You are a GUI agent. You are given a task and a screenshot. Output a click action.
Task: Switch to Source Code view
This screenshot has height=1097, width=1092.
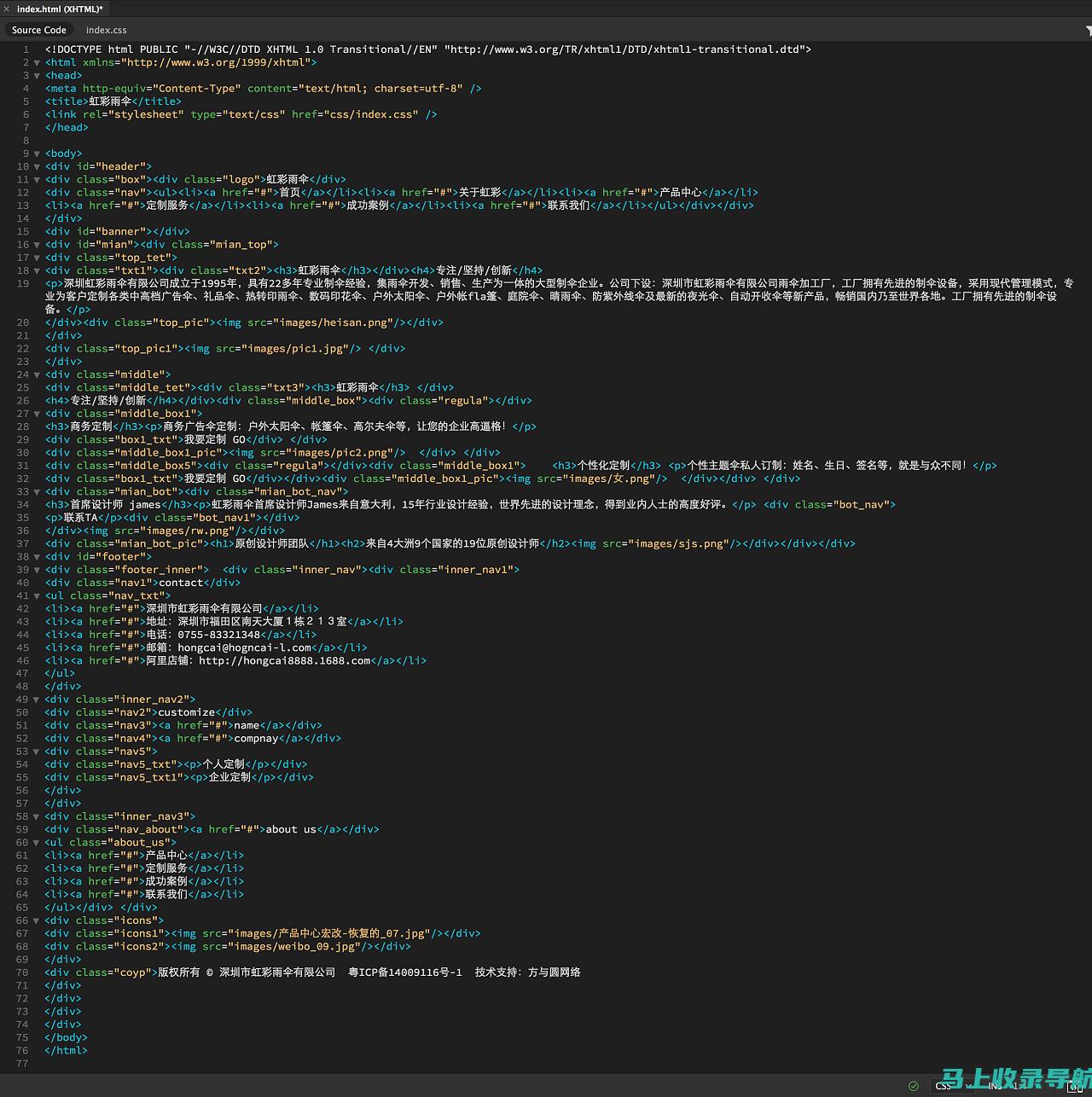coord(39,30)
